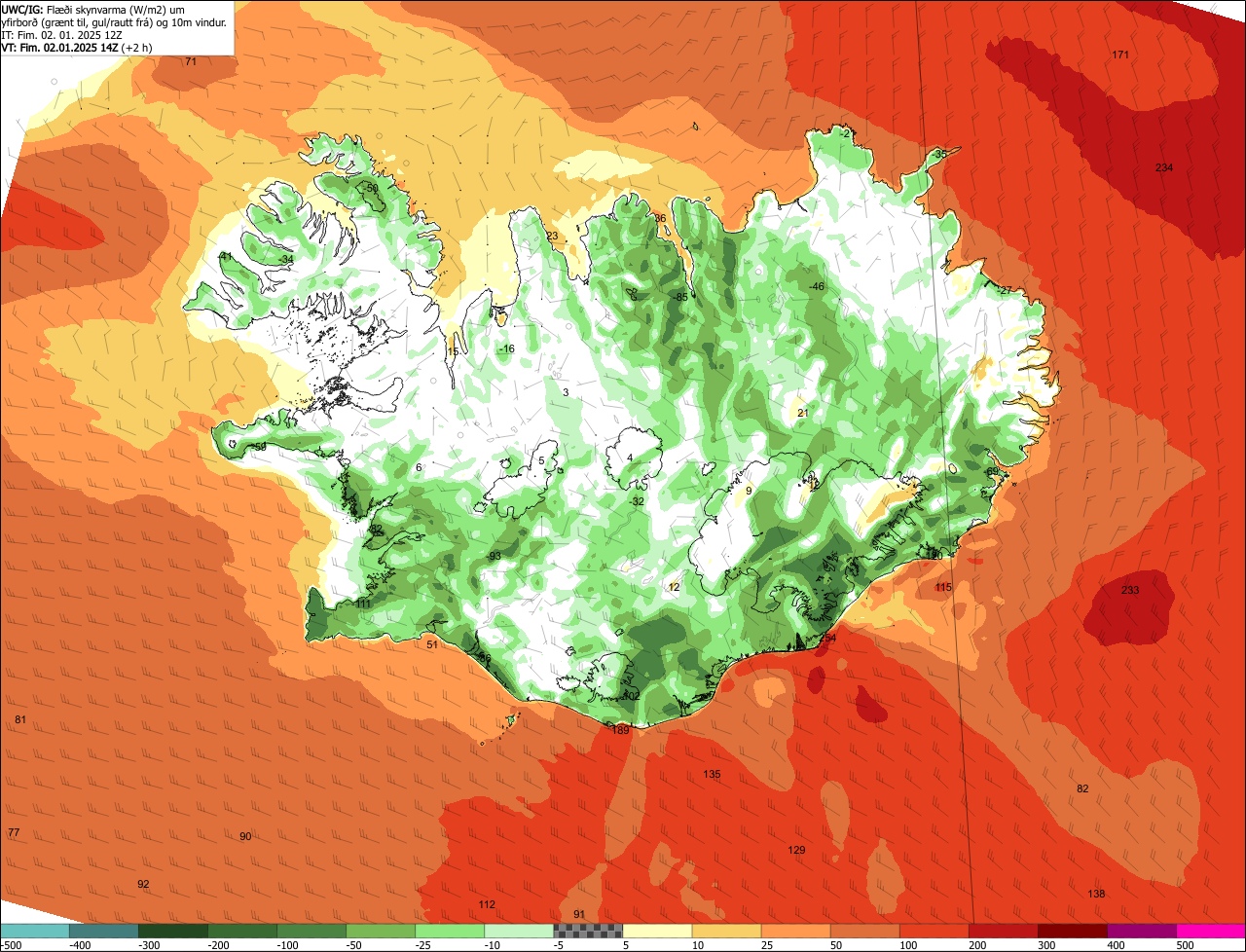Click the yellow-orange swatch between 10 and 25
The image size is (1246, 952).
tap(727, 932)
